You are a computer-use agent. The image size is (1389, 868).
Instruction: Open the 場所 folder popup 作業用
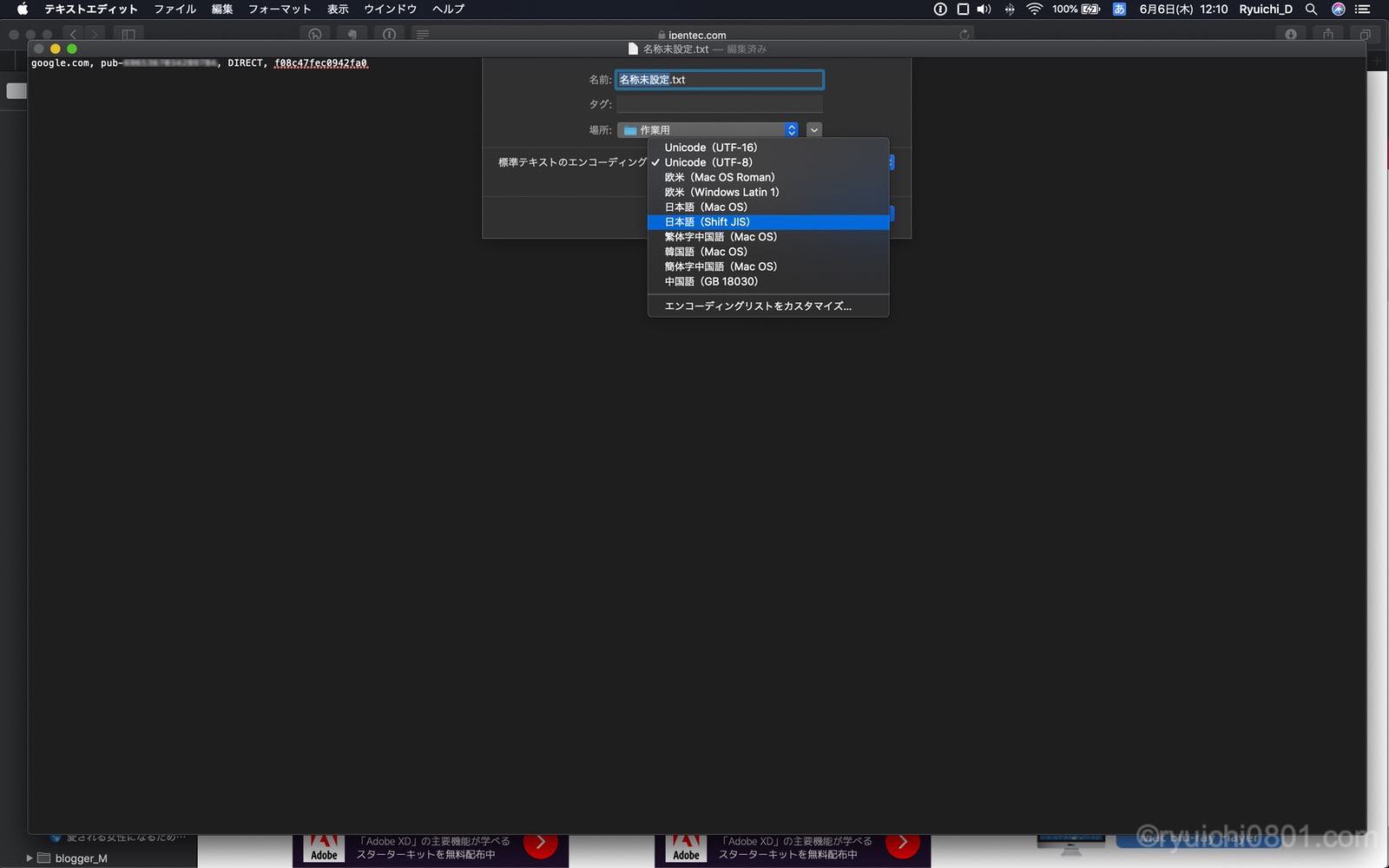click(x=708, y=130)
